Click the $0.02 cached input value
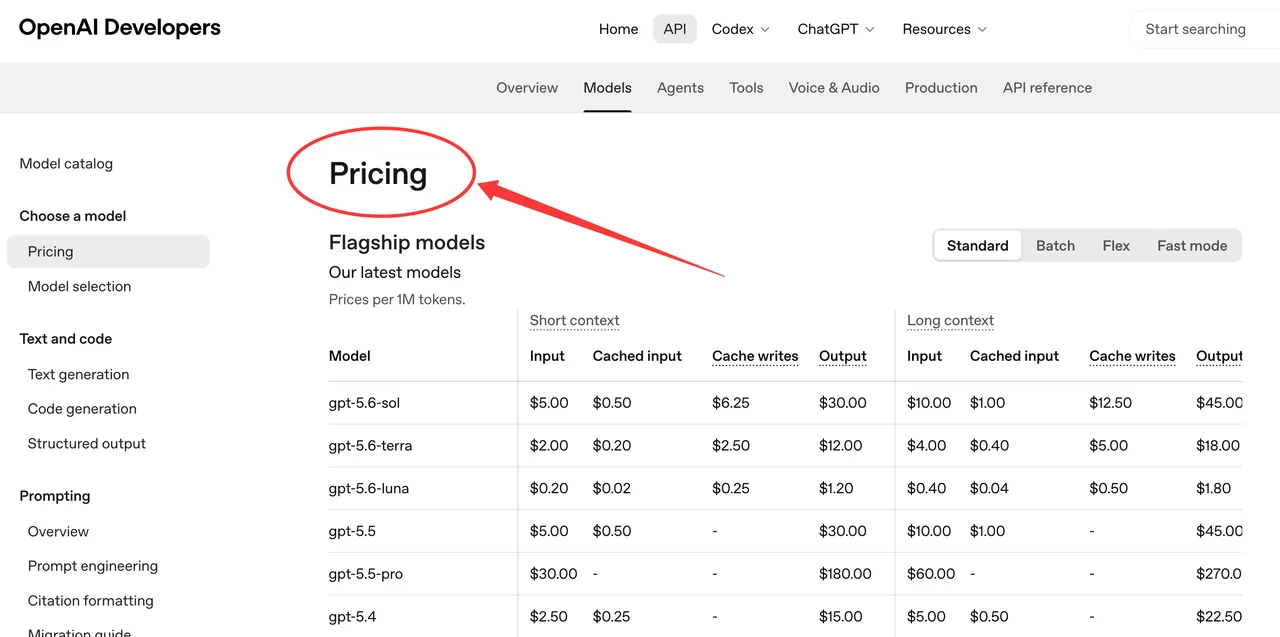1280x637 pixels. click(612, 489)
